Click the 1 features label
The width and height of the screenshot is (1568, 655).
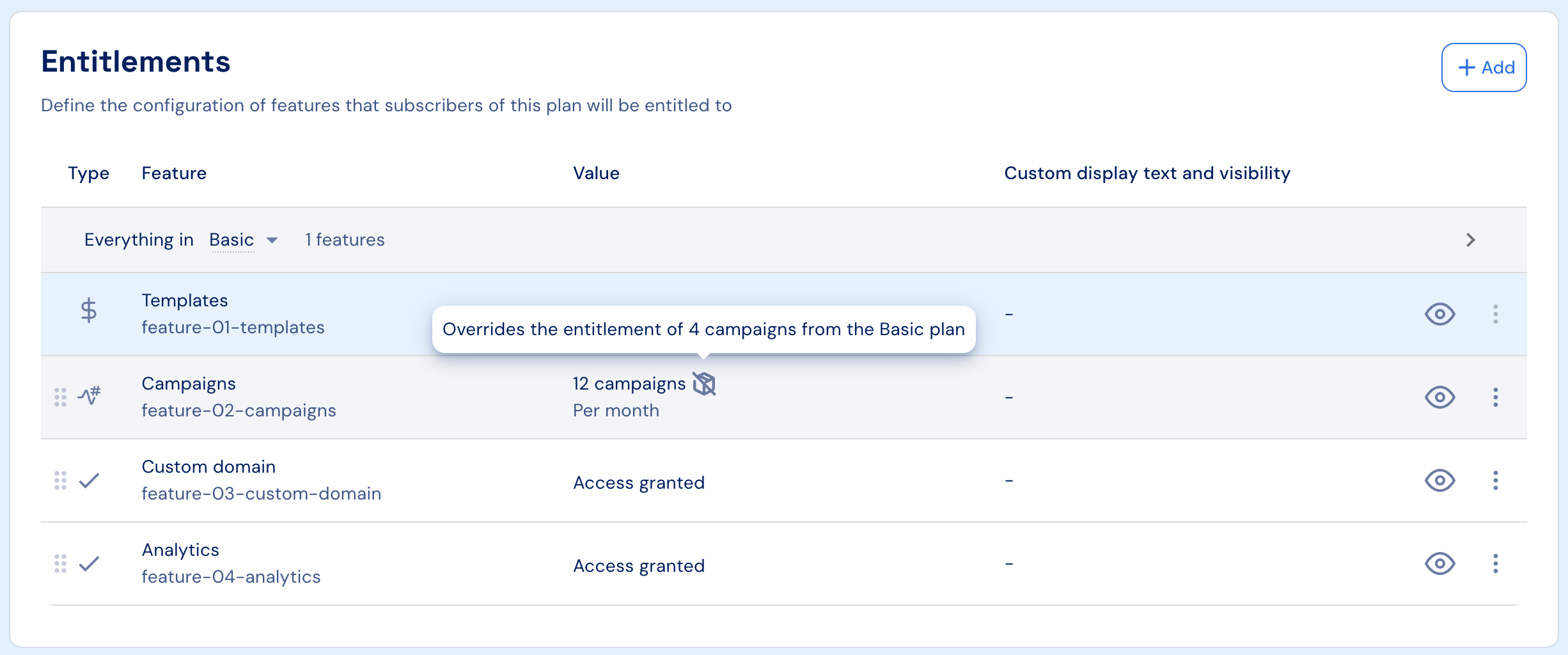pyautogui.click(x=345, y=240)
